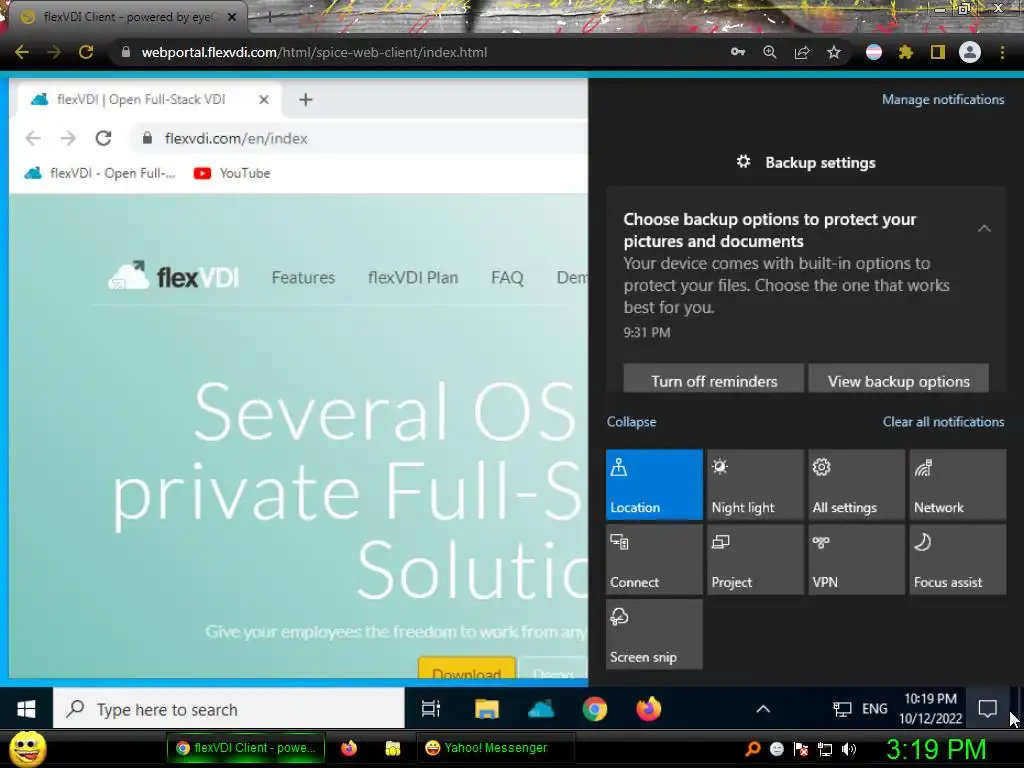The image size is (1024, 768).
Task: Open the Project quick action tile
Action: [x=755, y=560]
